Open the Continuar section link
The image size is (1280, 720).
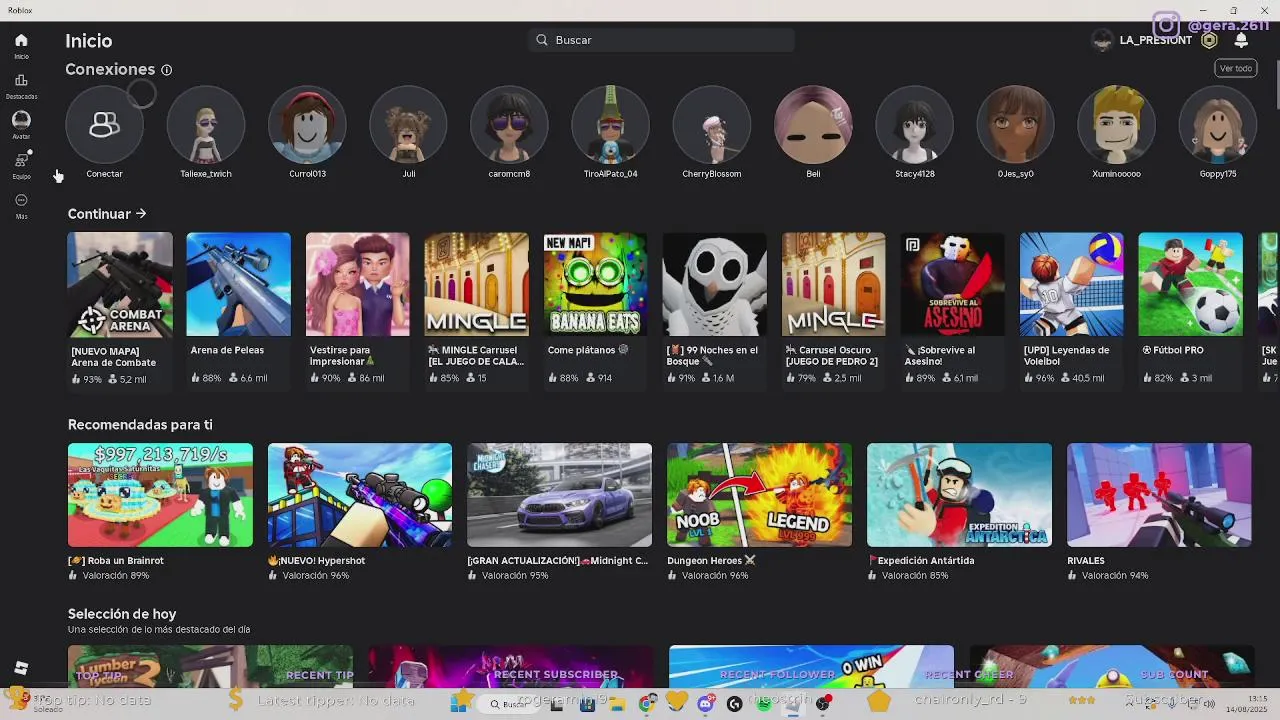[107, 214]
